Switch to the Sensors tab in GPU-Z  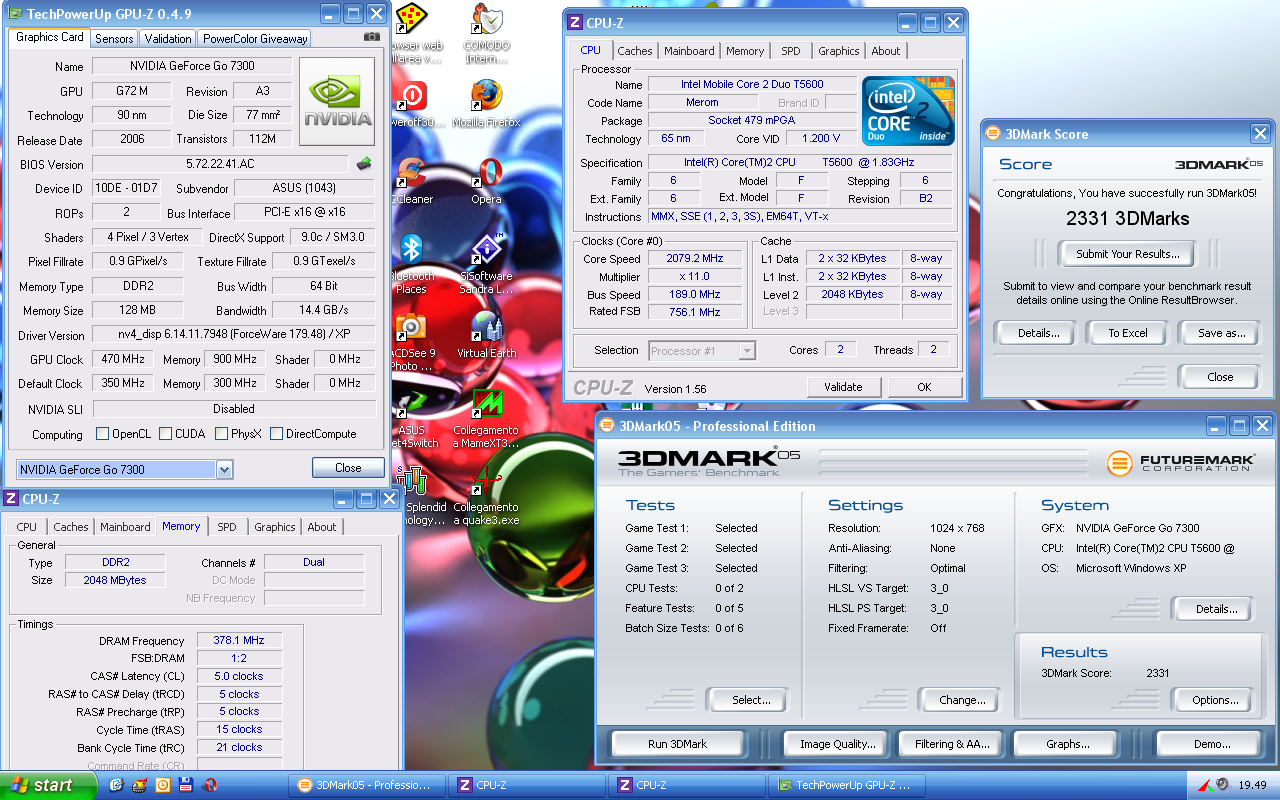(114, 39)
